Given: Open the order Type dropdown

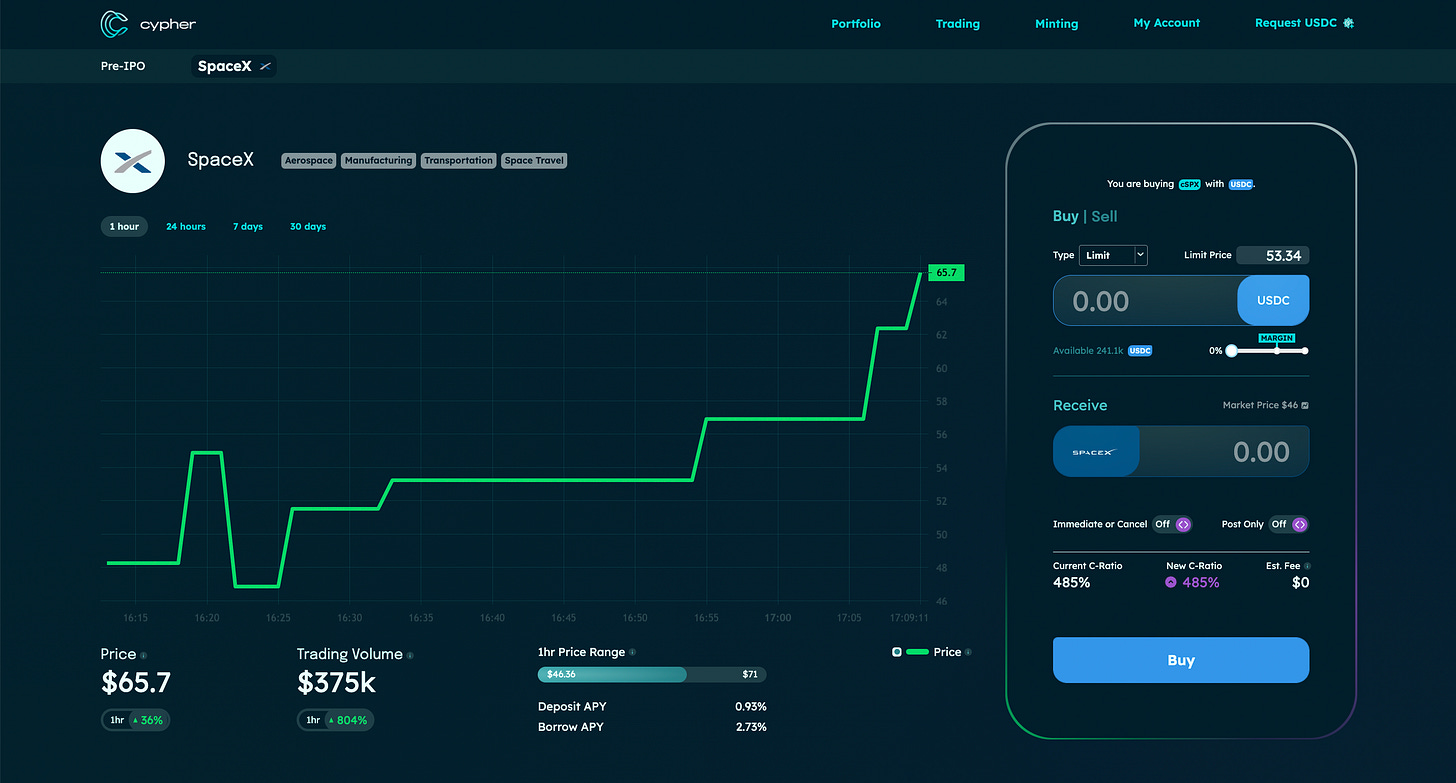Looking at the screenshot, I should tap(1114, 255).
